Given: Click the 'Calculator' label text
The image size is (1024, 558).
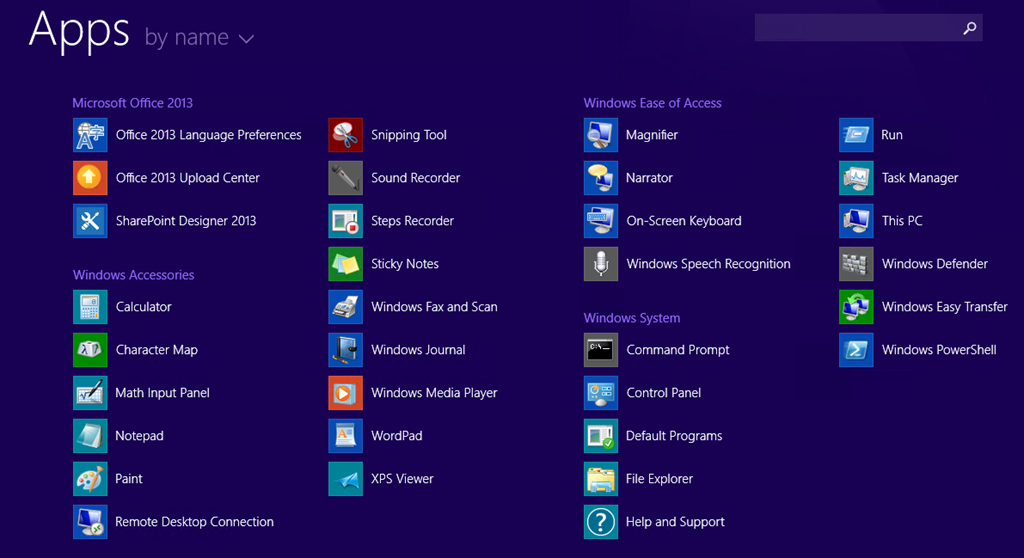Looking at the screenshot, I should [x=144, y=307].
